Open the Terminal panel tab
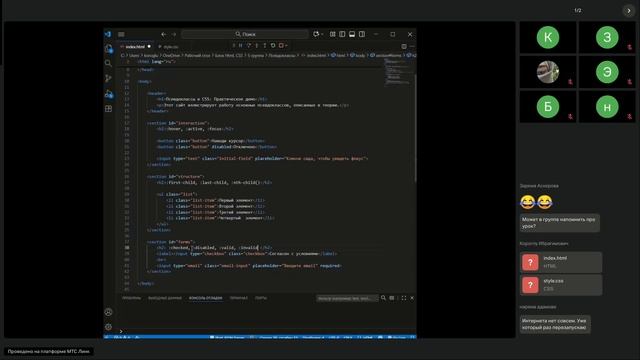Viewport: 640px width, 360px height. (238, 298)
